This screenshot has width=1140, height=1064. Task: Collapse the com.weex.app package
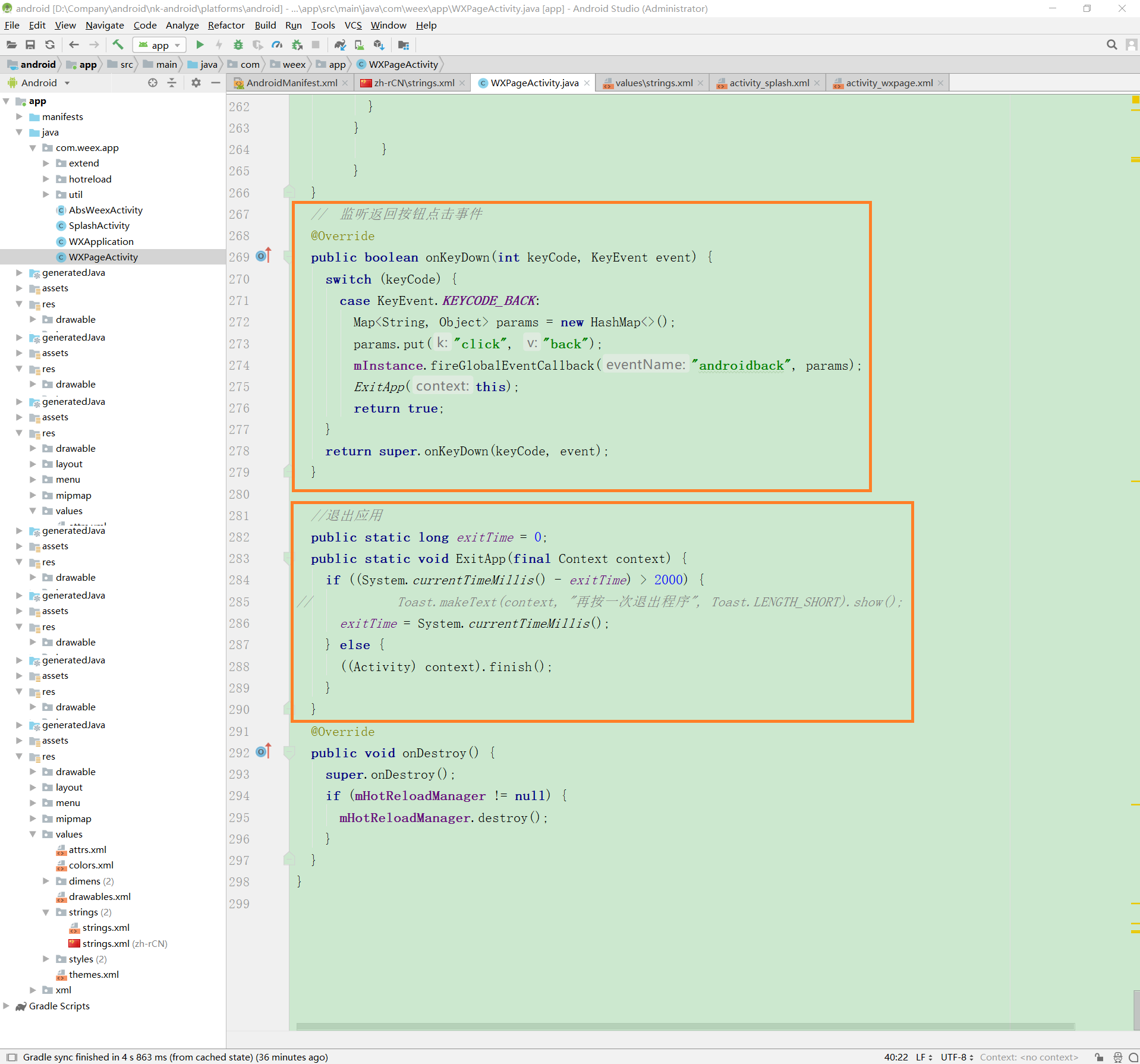(34, 147)
